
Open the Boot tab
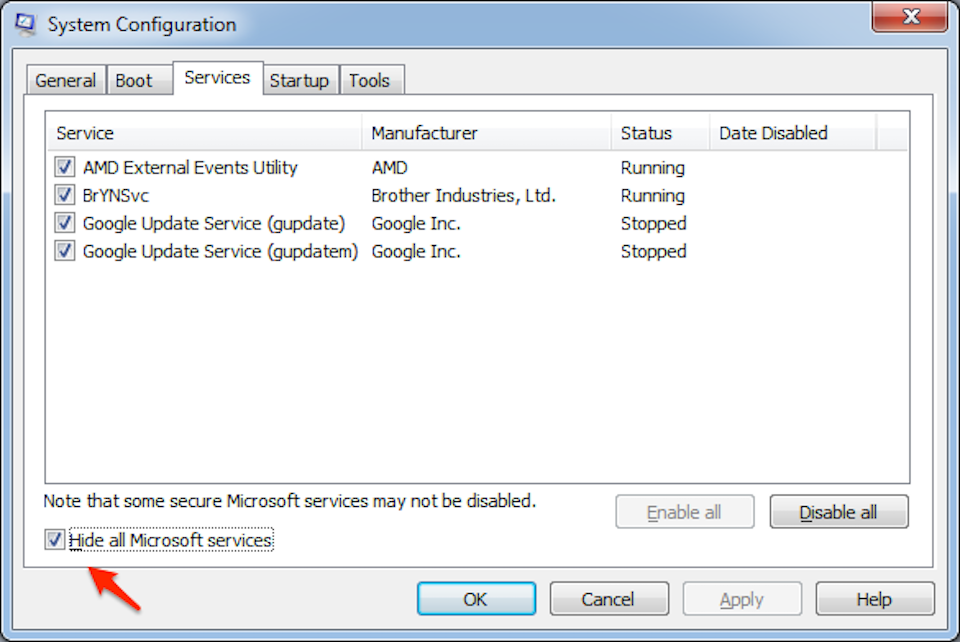(134, 81)
